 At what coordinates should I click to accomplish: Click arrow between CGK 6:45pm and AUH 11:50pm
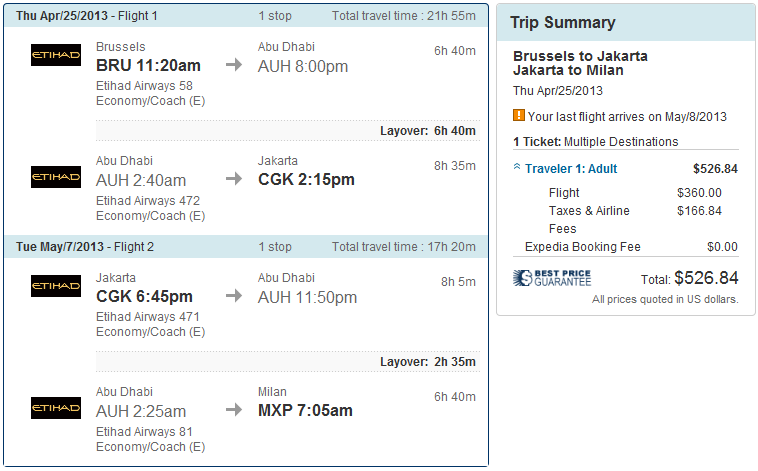pyautogui.click(x=233, y=296)
